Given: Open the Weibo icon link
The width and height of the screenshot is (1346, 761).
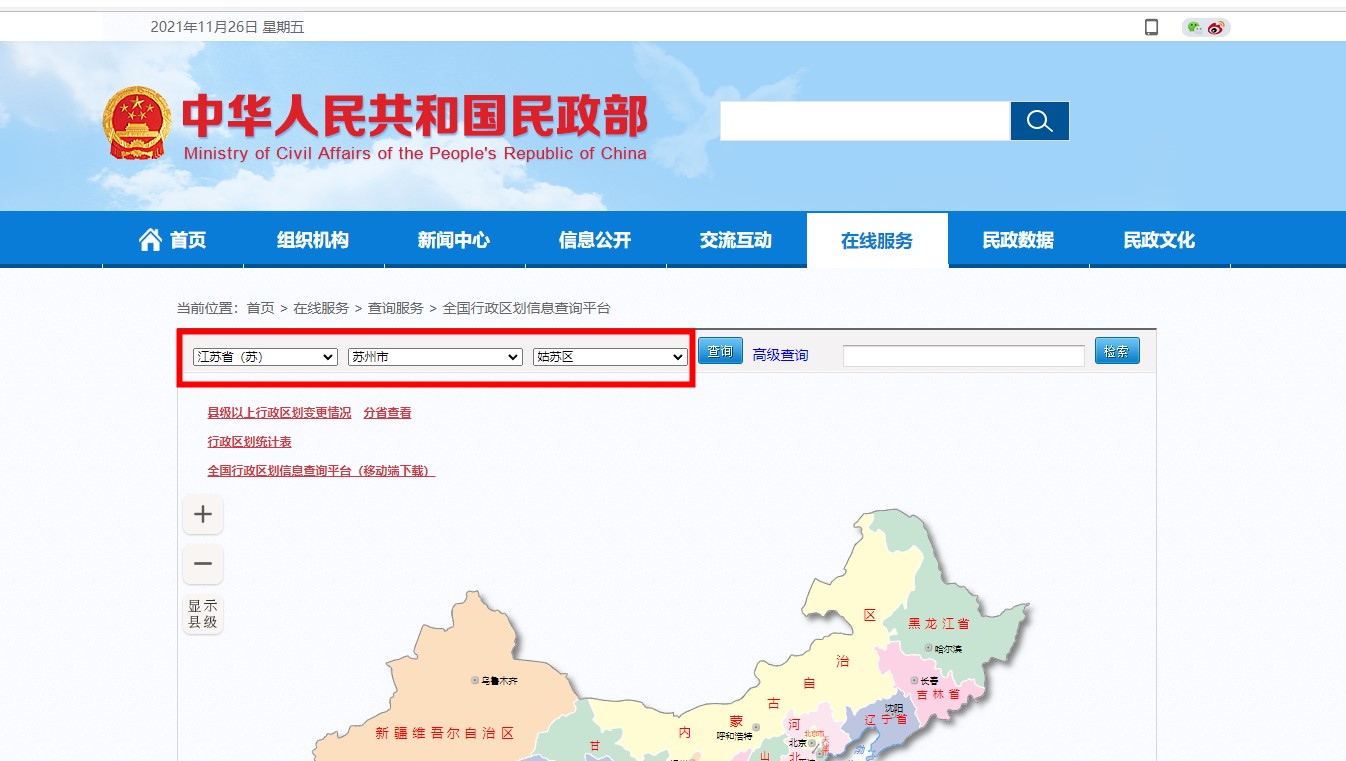Looking at the screenshot, I should click(x=1216, y=27).
